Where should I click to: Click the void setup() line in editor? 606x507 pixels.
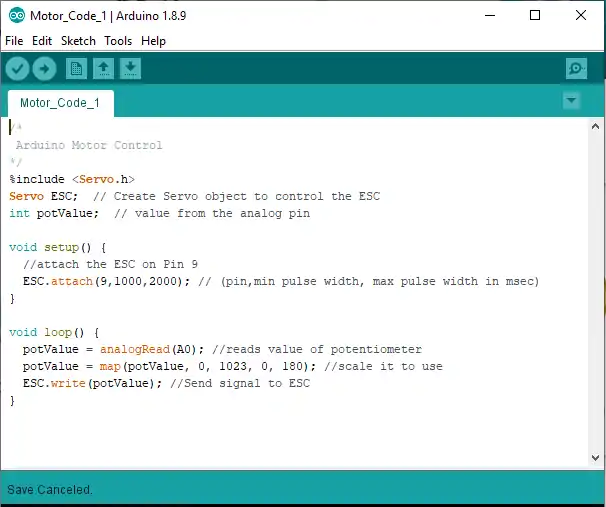pos(57,247)
